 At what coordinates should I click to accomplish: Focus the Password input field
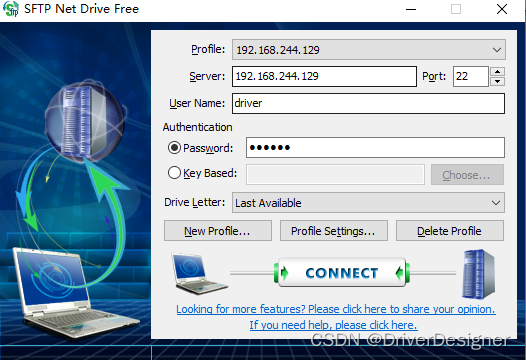pyautogui.click(x=375, y=147)
